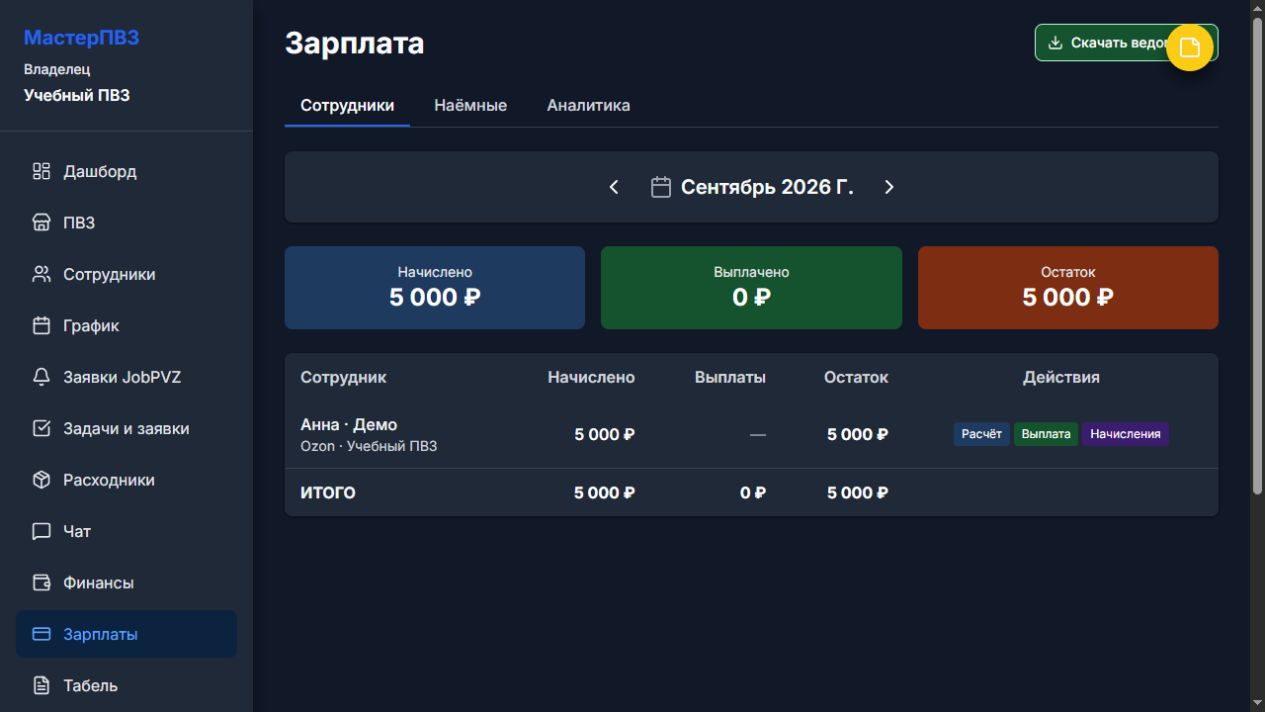Viewport: 1265px width, 712px height.
Task: Click the blue Начислено summary card
Action: tap(435, 288)
